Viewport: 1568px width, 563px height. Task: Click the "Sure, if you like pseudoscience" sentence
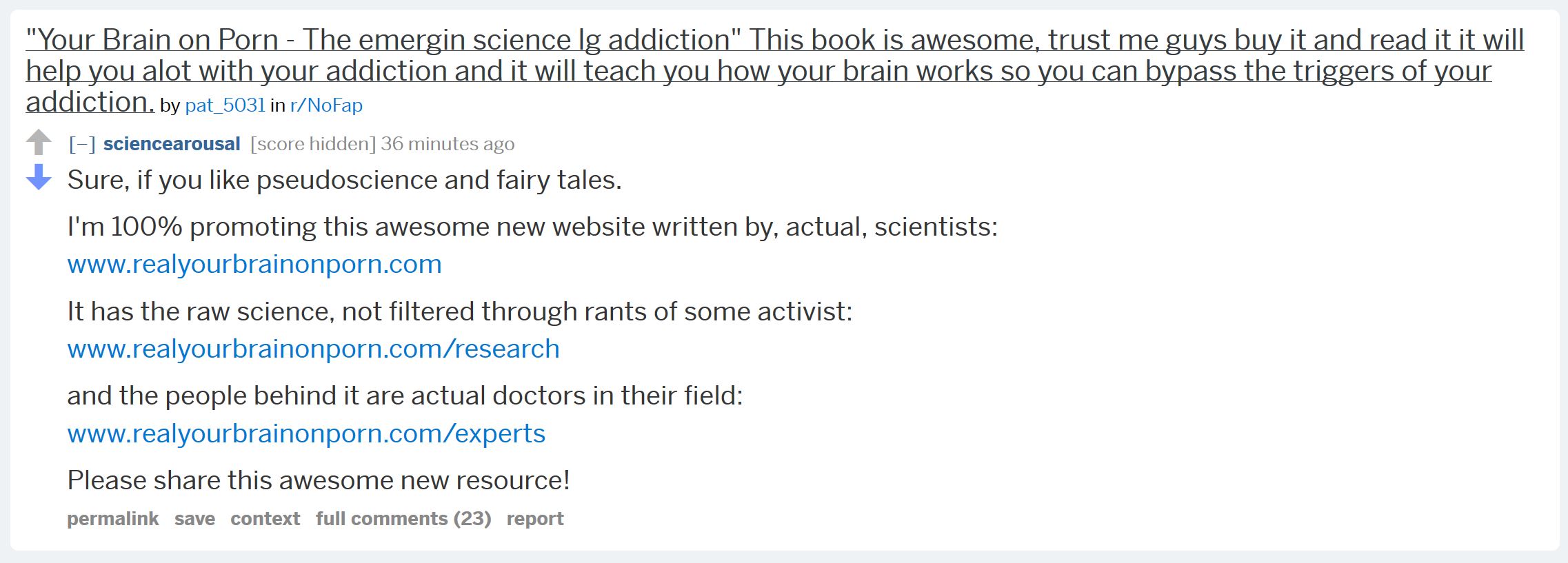[344, 181]
